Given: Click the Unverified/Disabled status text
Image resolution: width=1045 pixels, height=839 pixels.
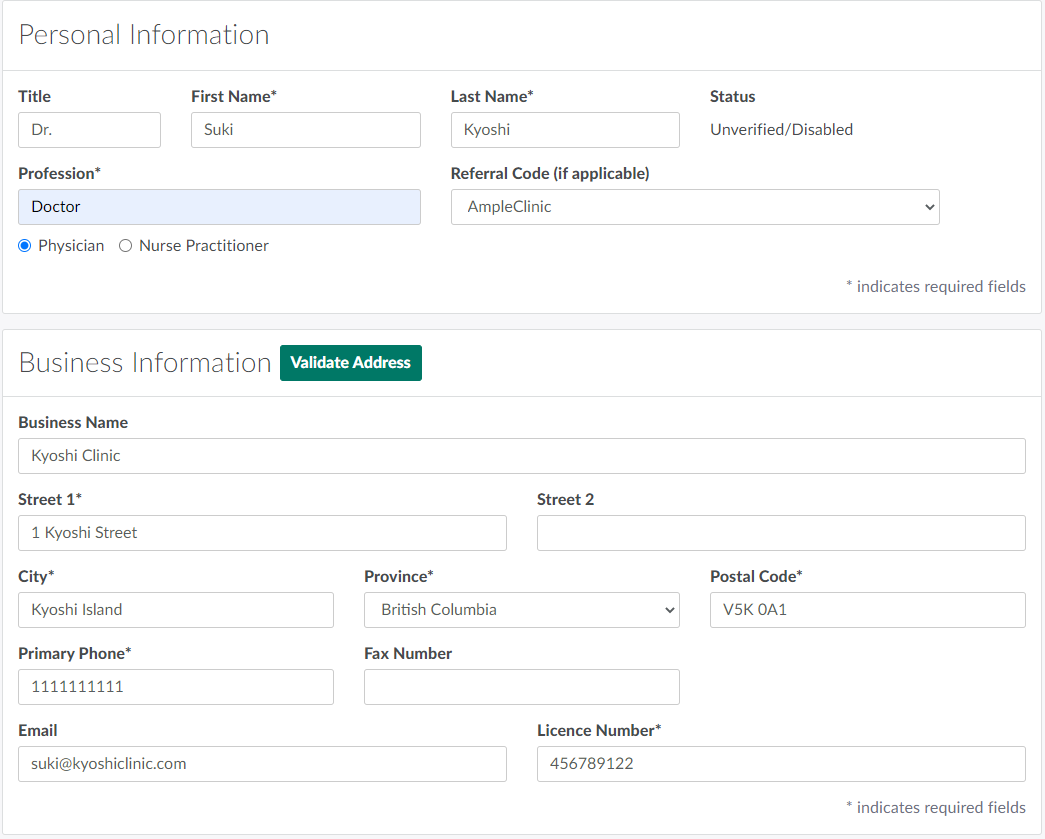Looking at the screenshot, I should click(x=781, y=130).
